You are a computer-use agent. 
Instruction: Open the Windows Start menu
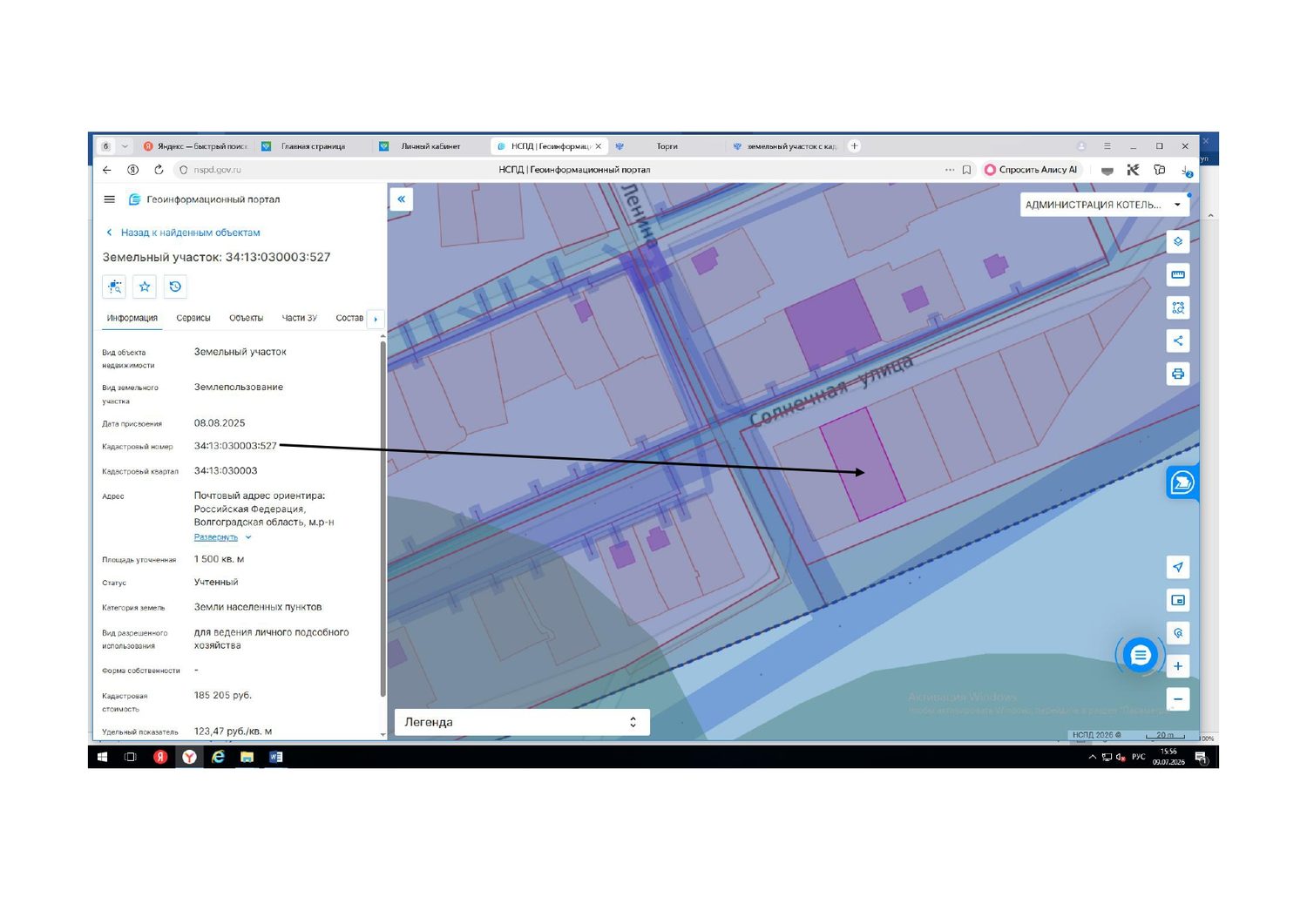click(x=102, y=757)
